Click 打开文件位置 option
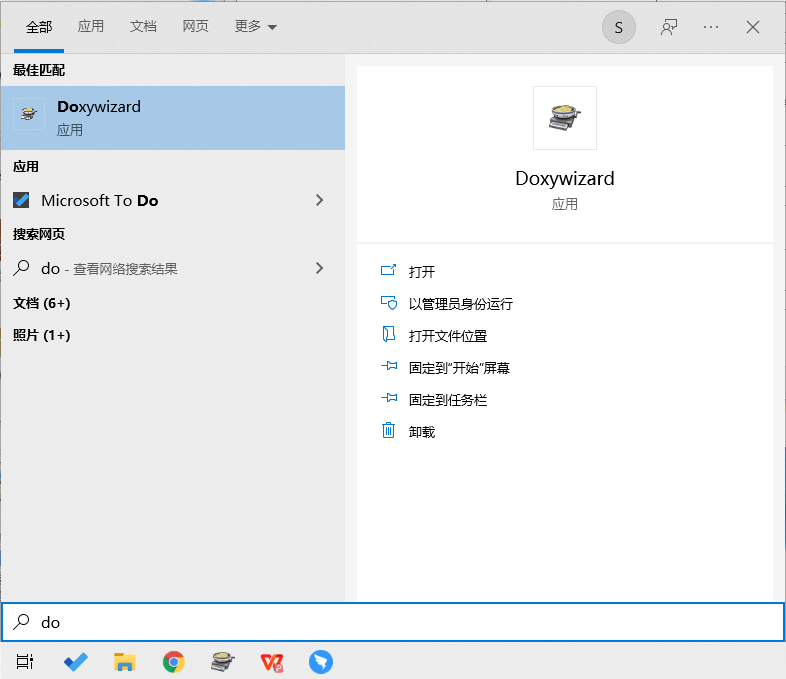Screen dimensions: 786x679 point(447,336)
